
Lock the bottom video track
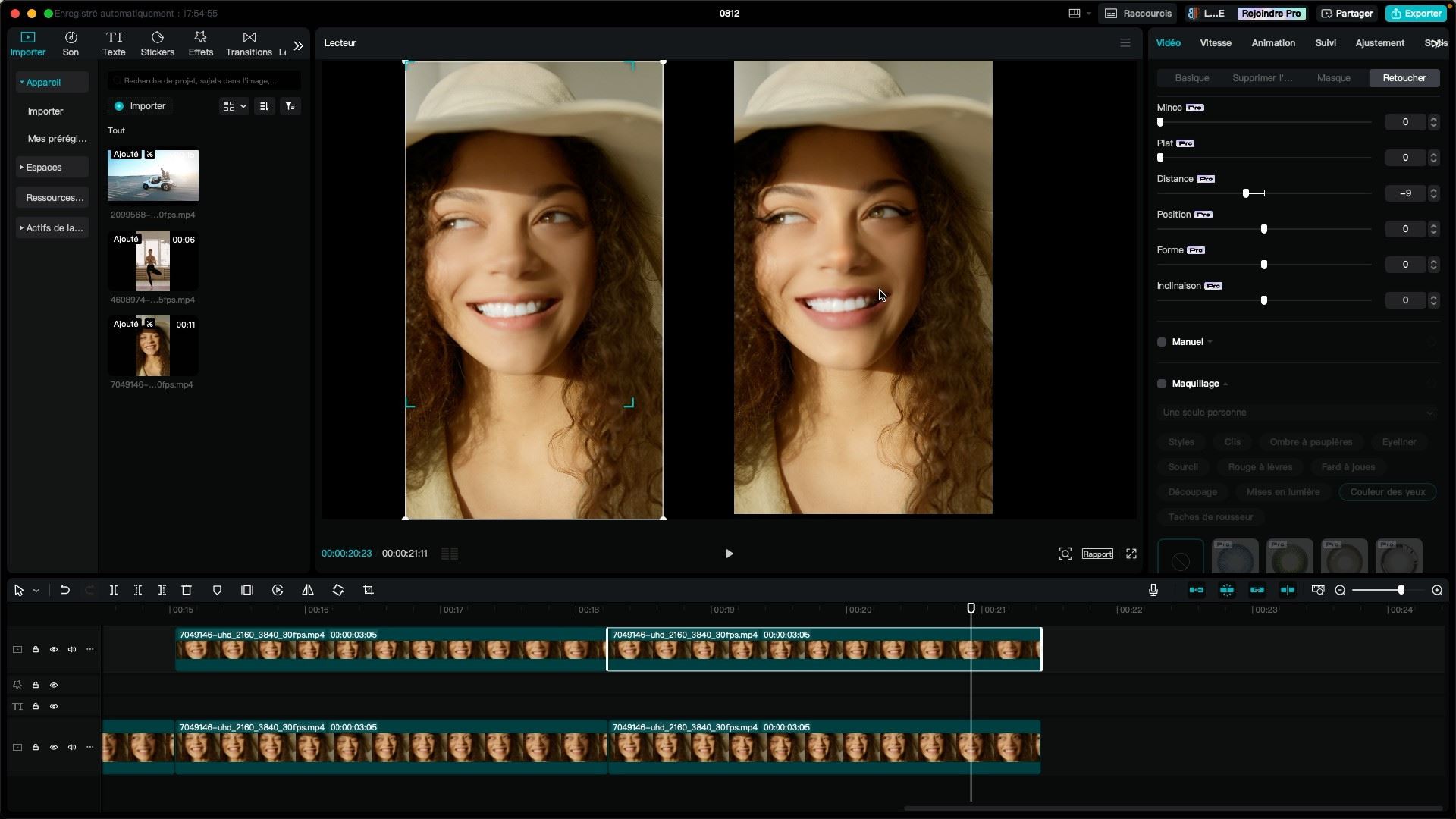click(x=36, y=748)
